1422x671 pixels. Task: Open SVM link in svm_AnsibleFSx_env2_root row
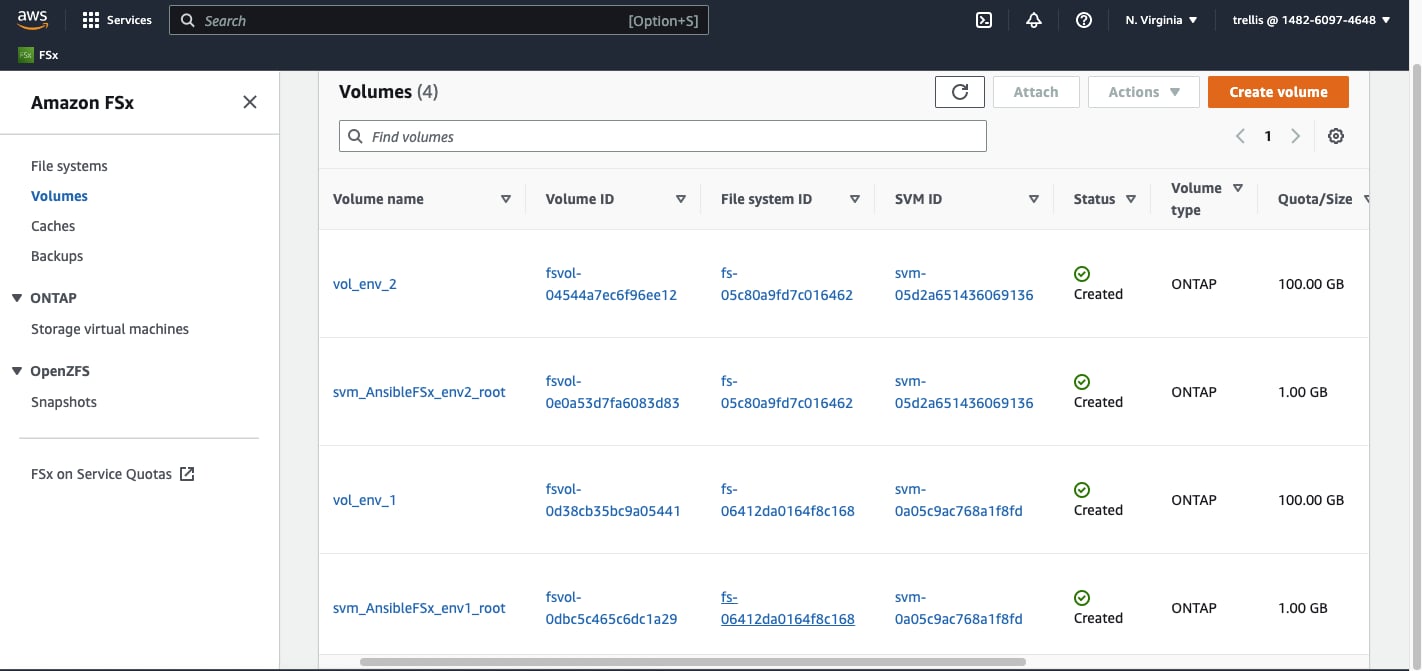tap(964, 392)
